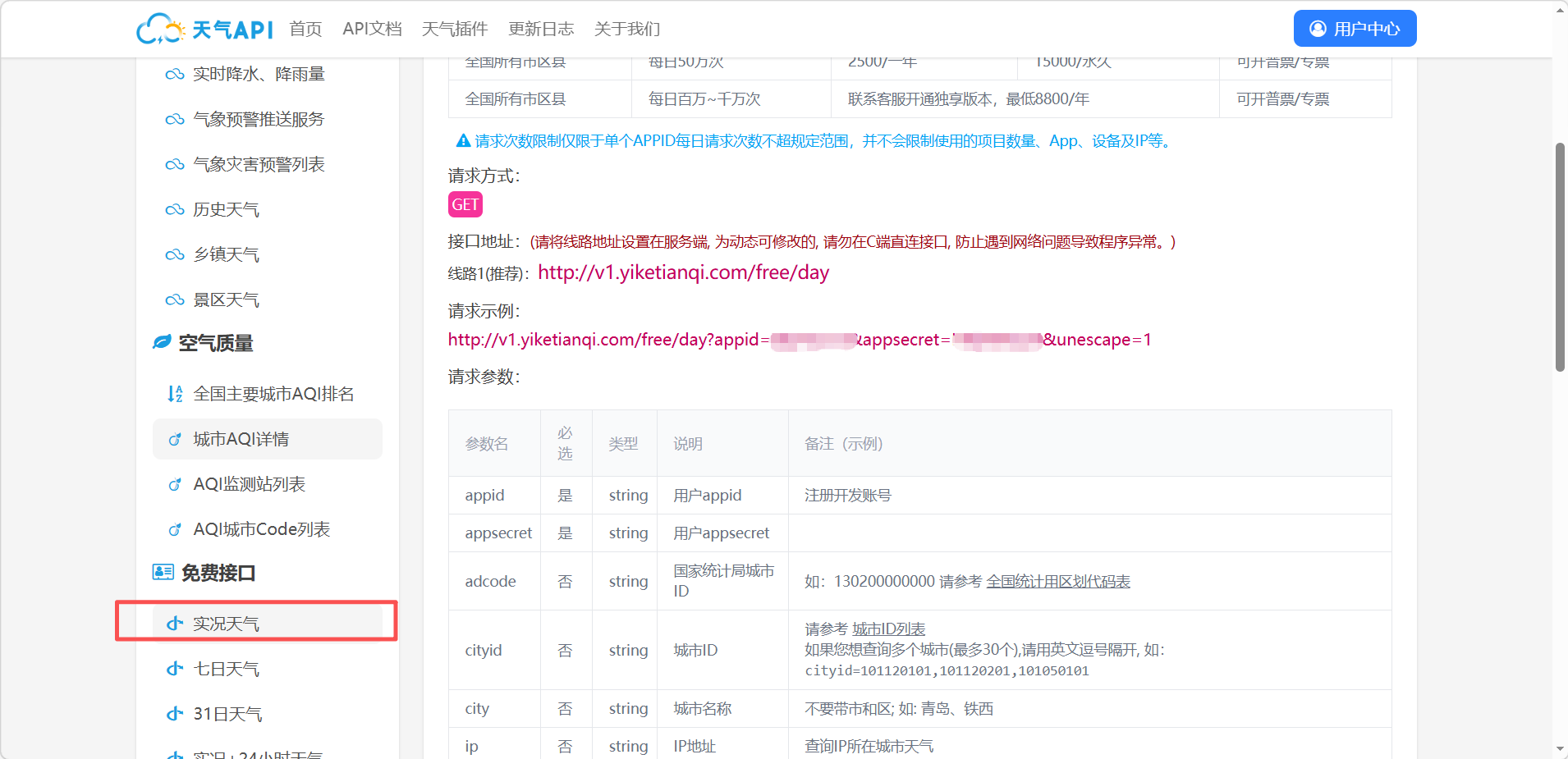Click the cloud icon beside 气象灾害预警列表
Viewport: 1568px width, 759px height.
click(174, 165)
